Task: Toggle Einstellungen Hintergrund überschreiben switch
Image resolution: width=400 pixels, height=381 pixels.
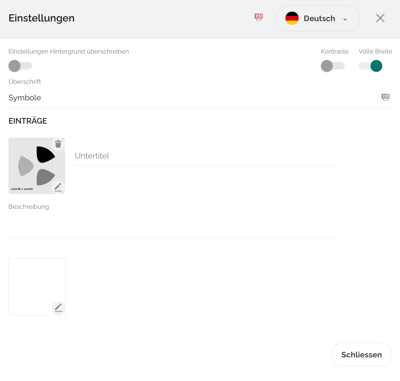Action: [20, 66]
